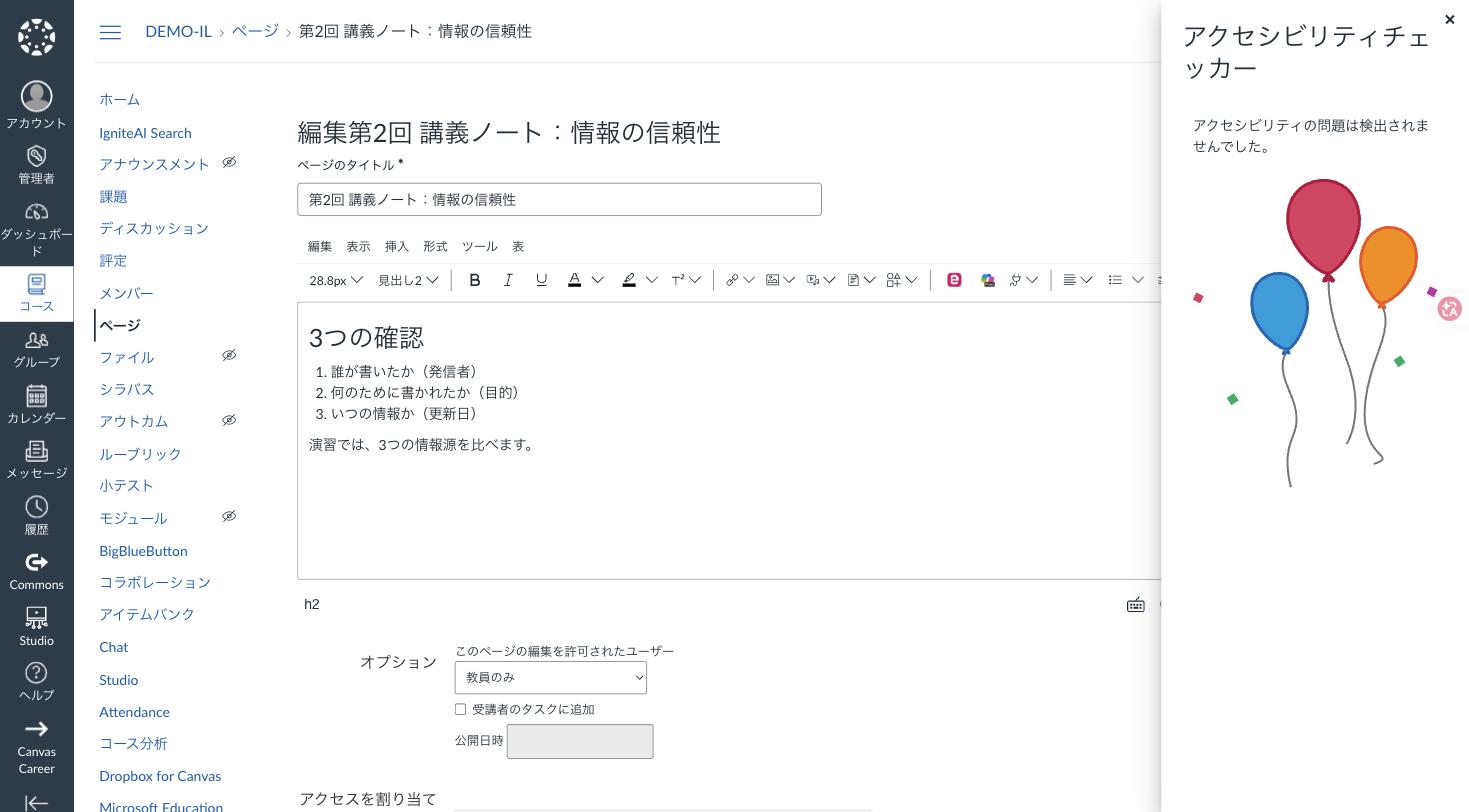Toggle visibility icon beside アウトカム
This screenshot has height=812, width=1469.
click(x=229, y=420)
